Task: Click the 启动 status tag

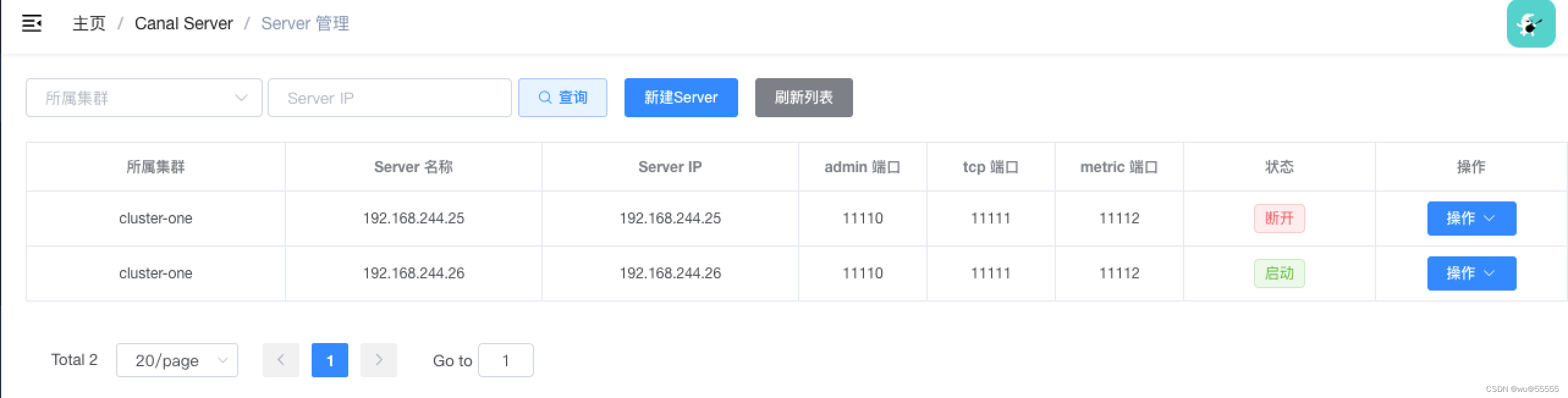Action: pyautogui.click(x=1279, y=273)
